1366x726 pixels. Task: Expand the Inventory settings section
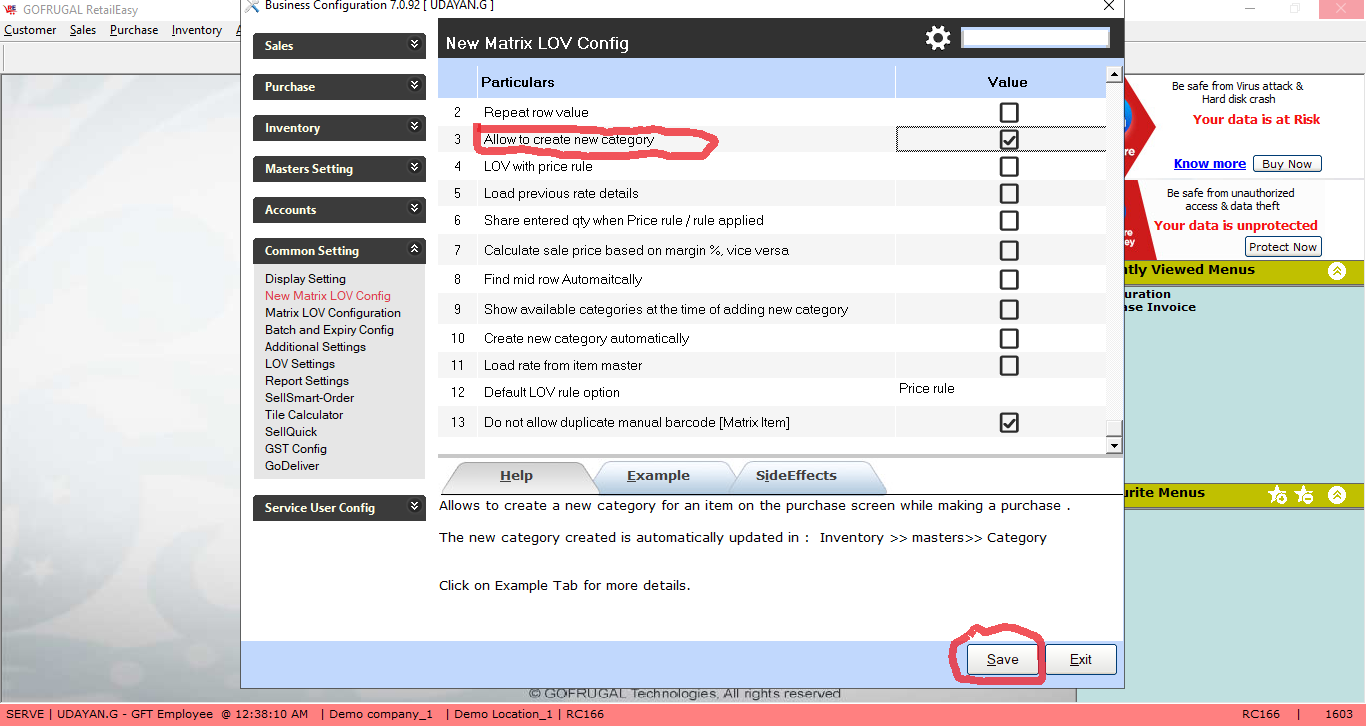(x=339, y=128)
